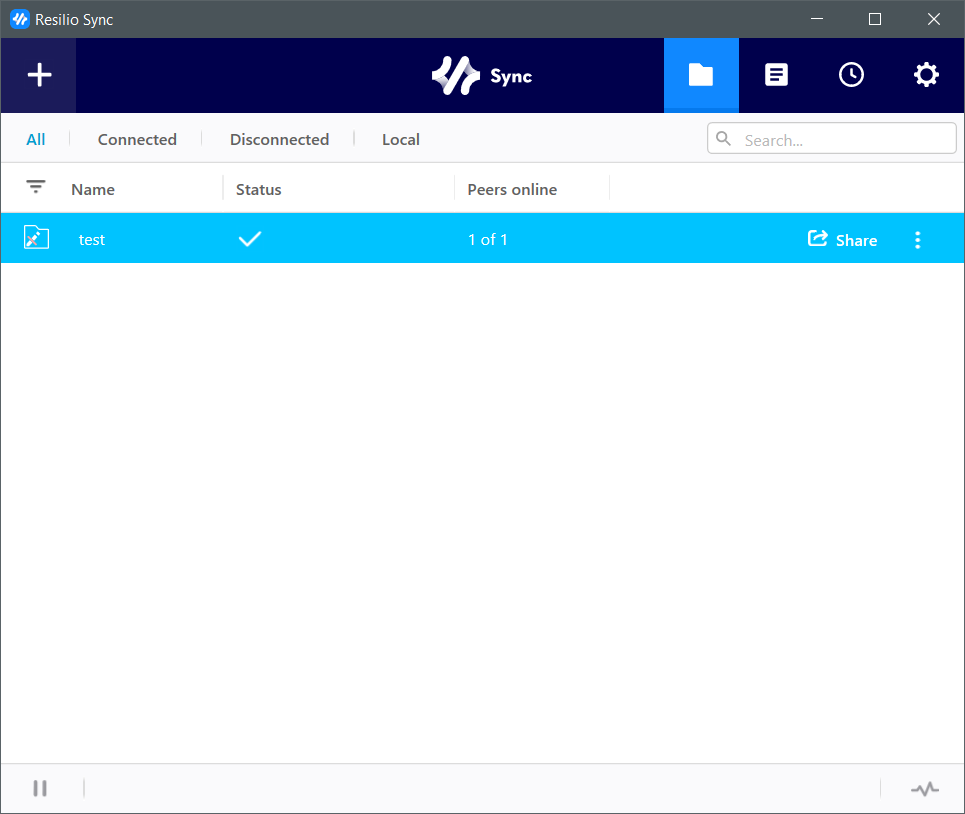Sort by the Status column header
The image size is (965, 814).
(258, 190)
